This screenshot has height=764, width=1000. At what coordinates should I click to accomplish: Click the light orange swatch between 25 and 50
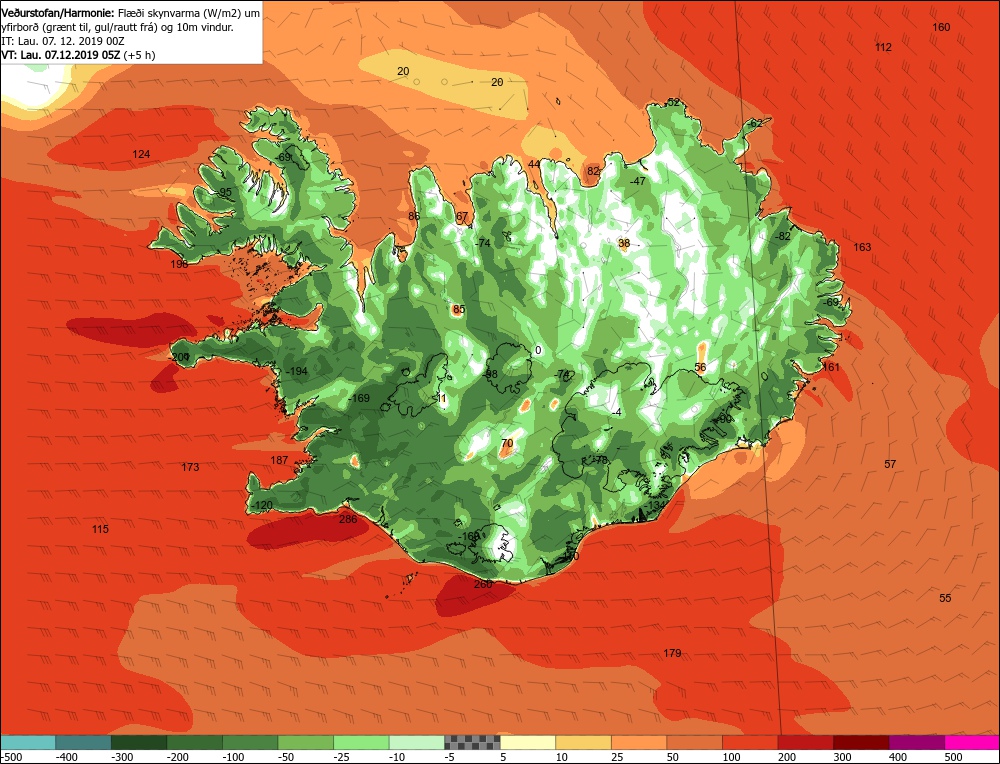tap(639, 742)
